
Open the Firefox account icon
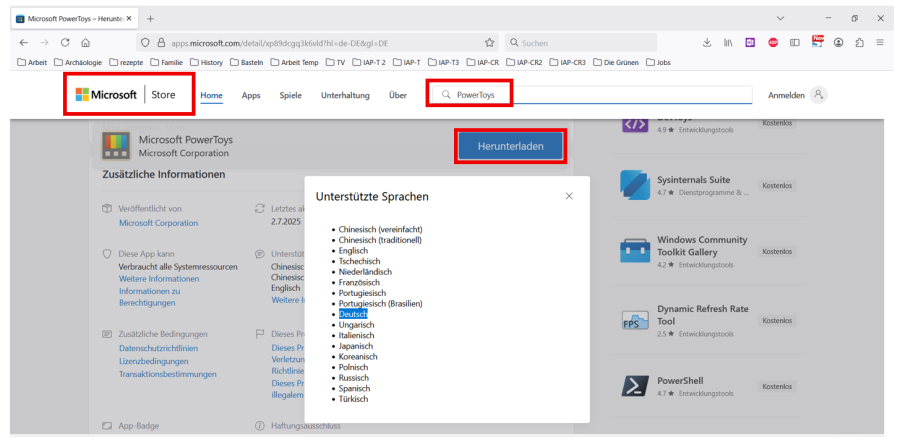pos(839,42)
